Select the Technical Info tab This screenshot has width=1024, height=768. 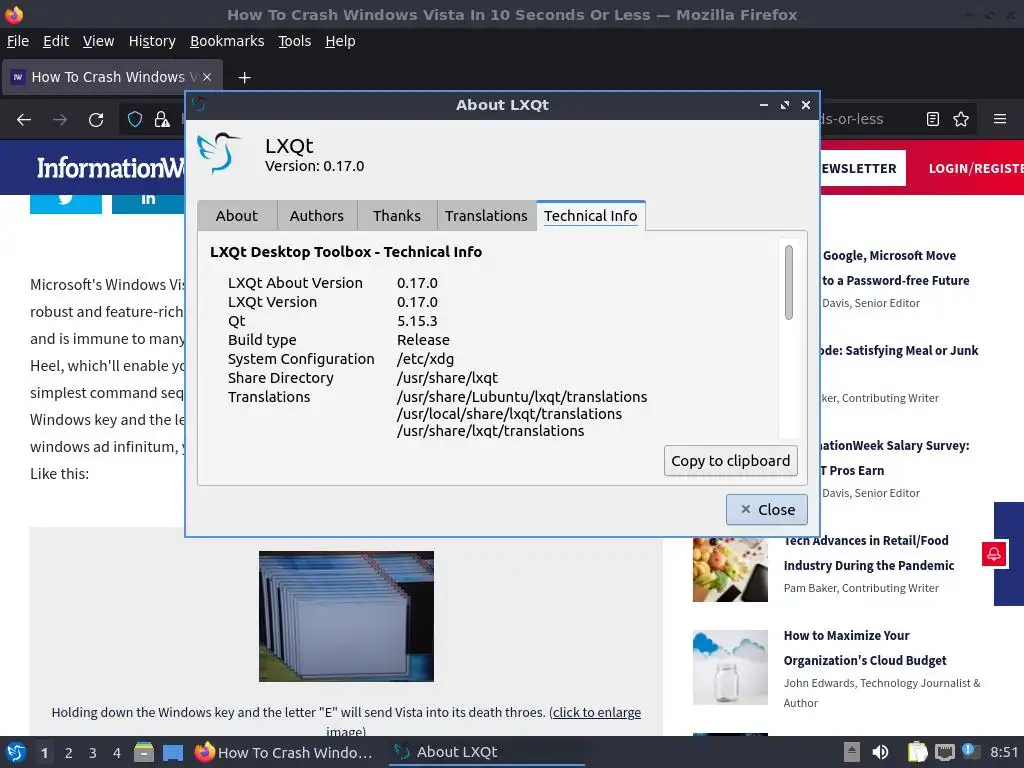[591, 216]
